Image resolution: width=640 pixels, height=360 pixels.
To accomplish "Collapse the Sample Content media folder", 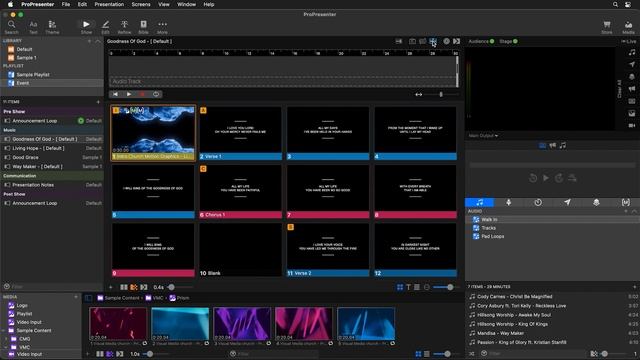I will (x=4, y=331).
